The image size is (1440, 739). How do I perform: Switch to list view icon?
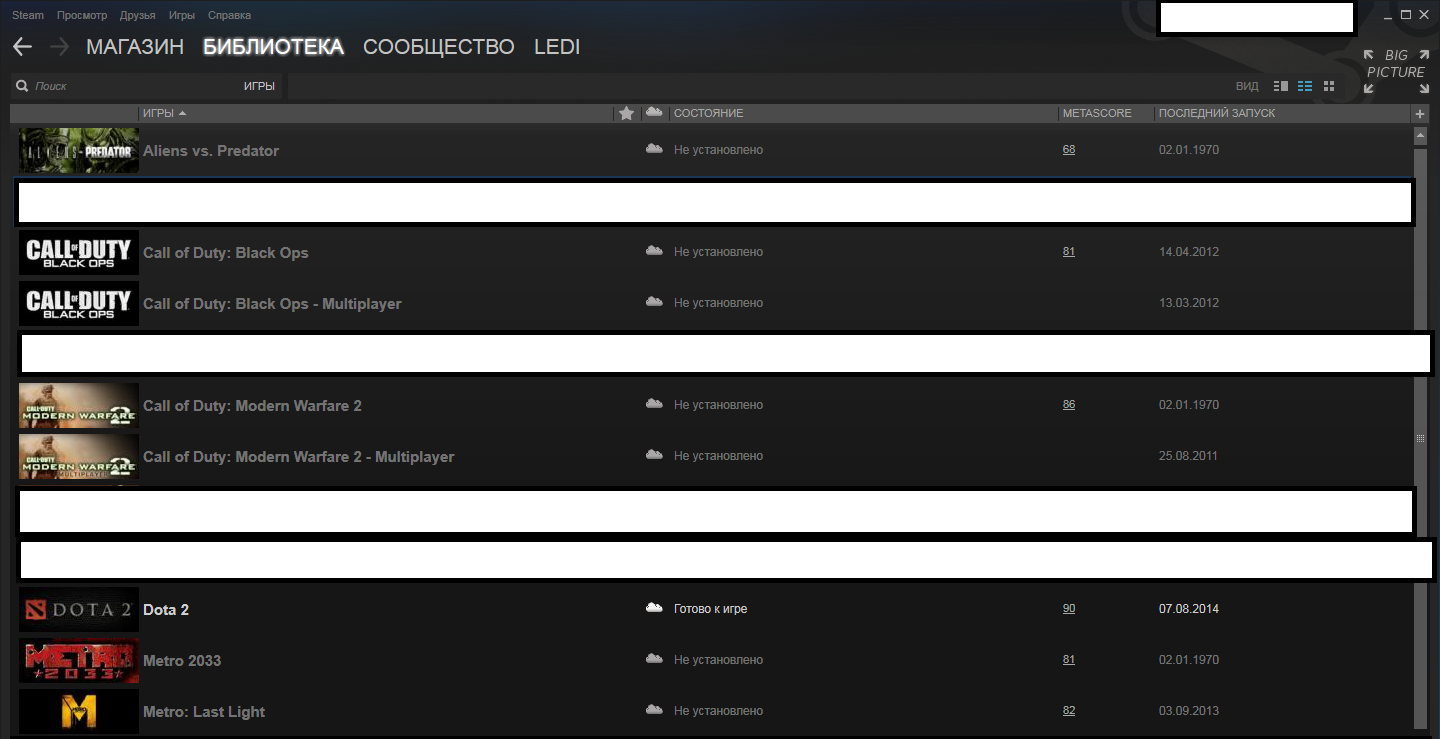1305,86
